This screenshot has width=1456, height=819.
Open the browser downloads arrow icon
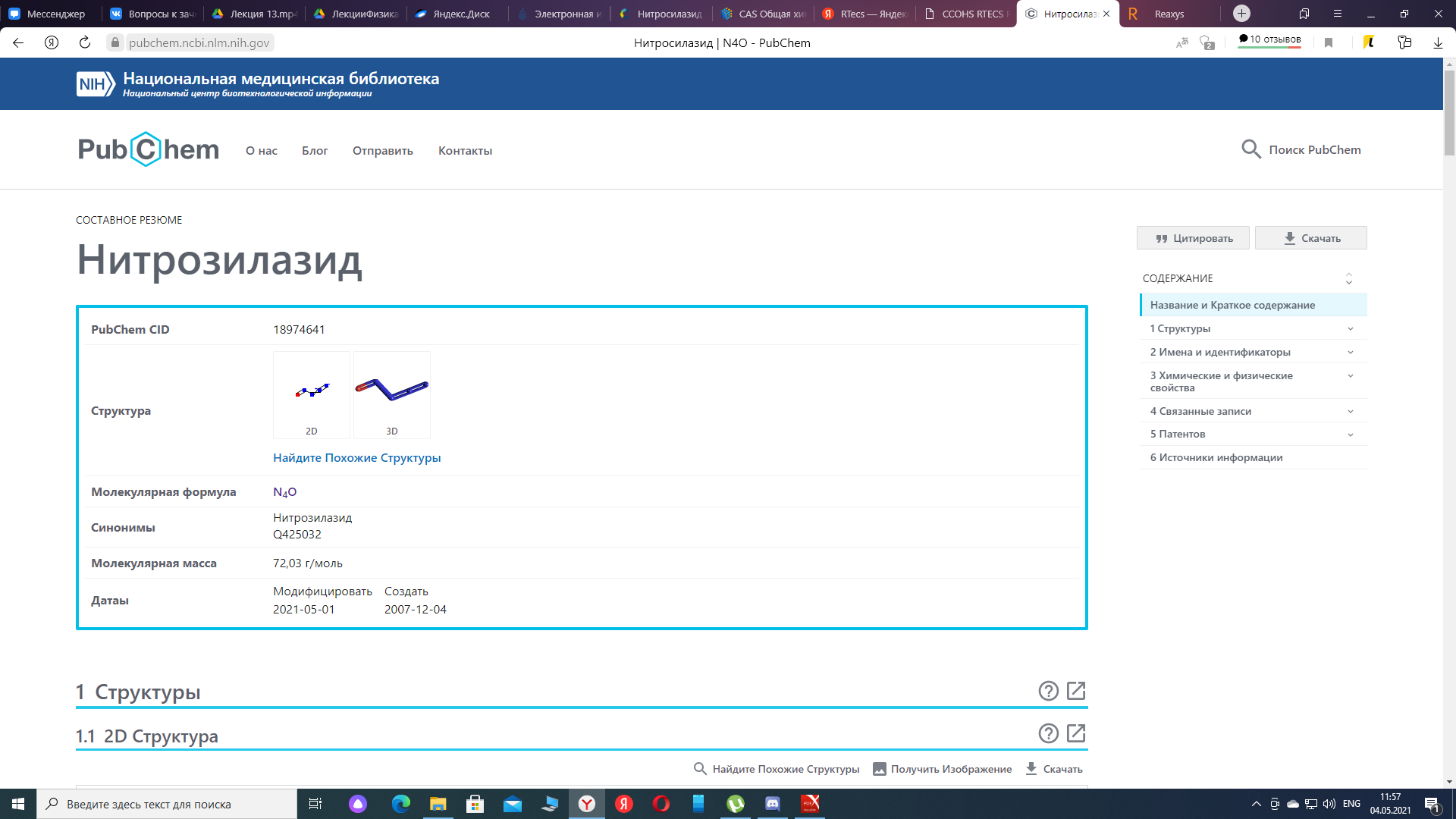1438,42
